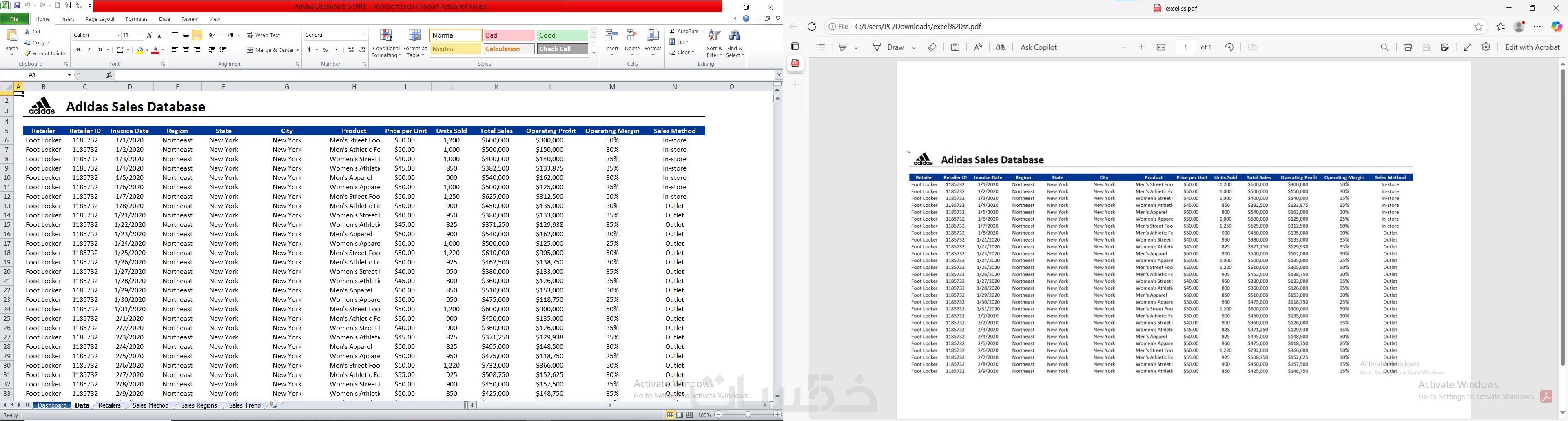1568x421 pixels.
Task: Click the Insert Function fx icon
Action: pyautogui.click(x=110, y=75)
